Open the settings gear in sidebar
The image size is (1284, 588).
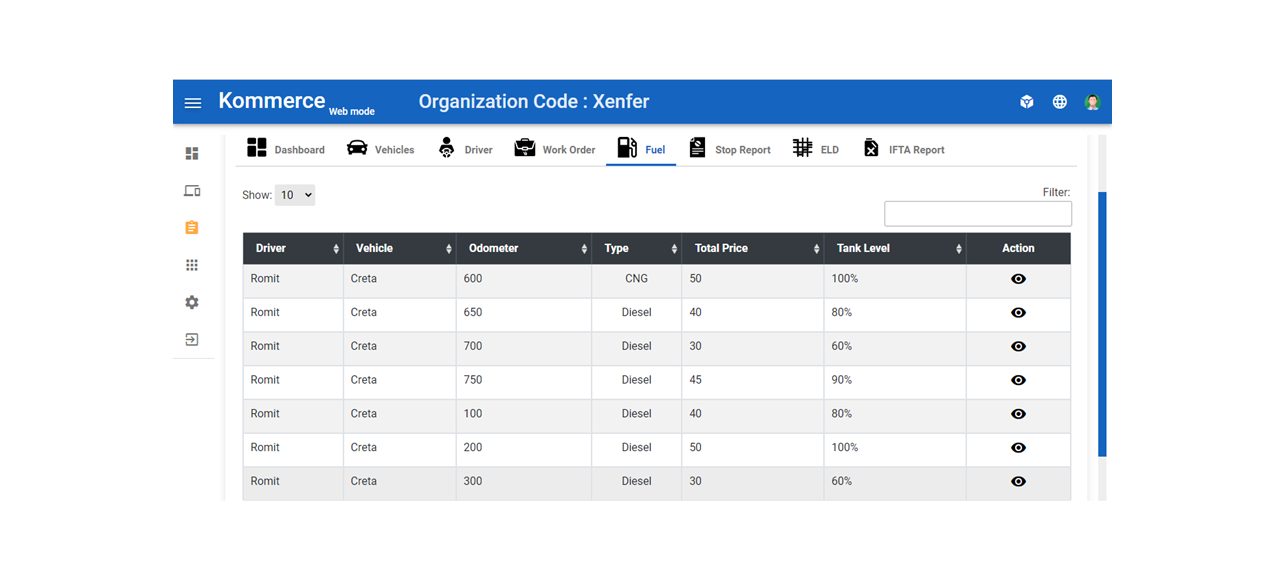(192, 302)
